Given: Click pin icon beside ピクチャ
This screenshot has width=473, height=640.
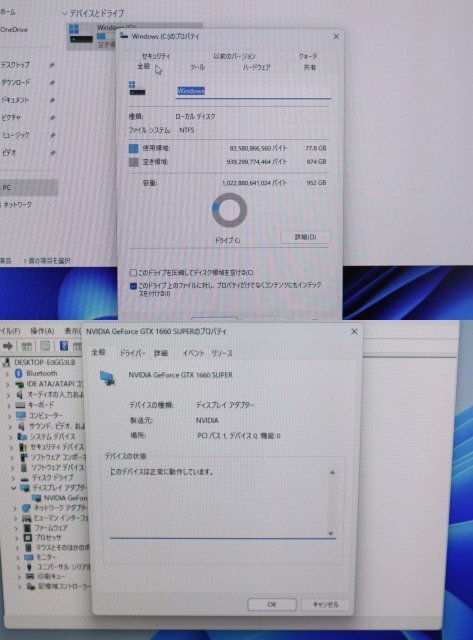Looking at the screenshot, I should (52, 118).
